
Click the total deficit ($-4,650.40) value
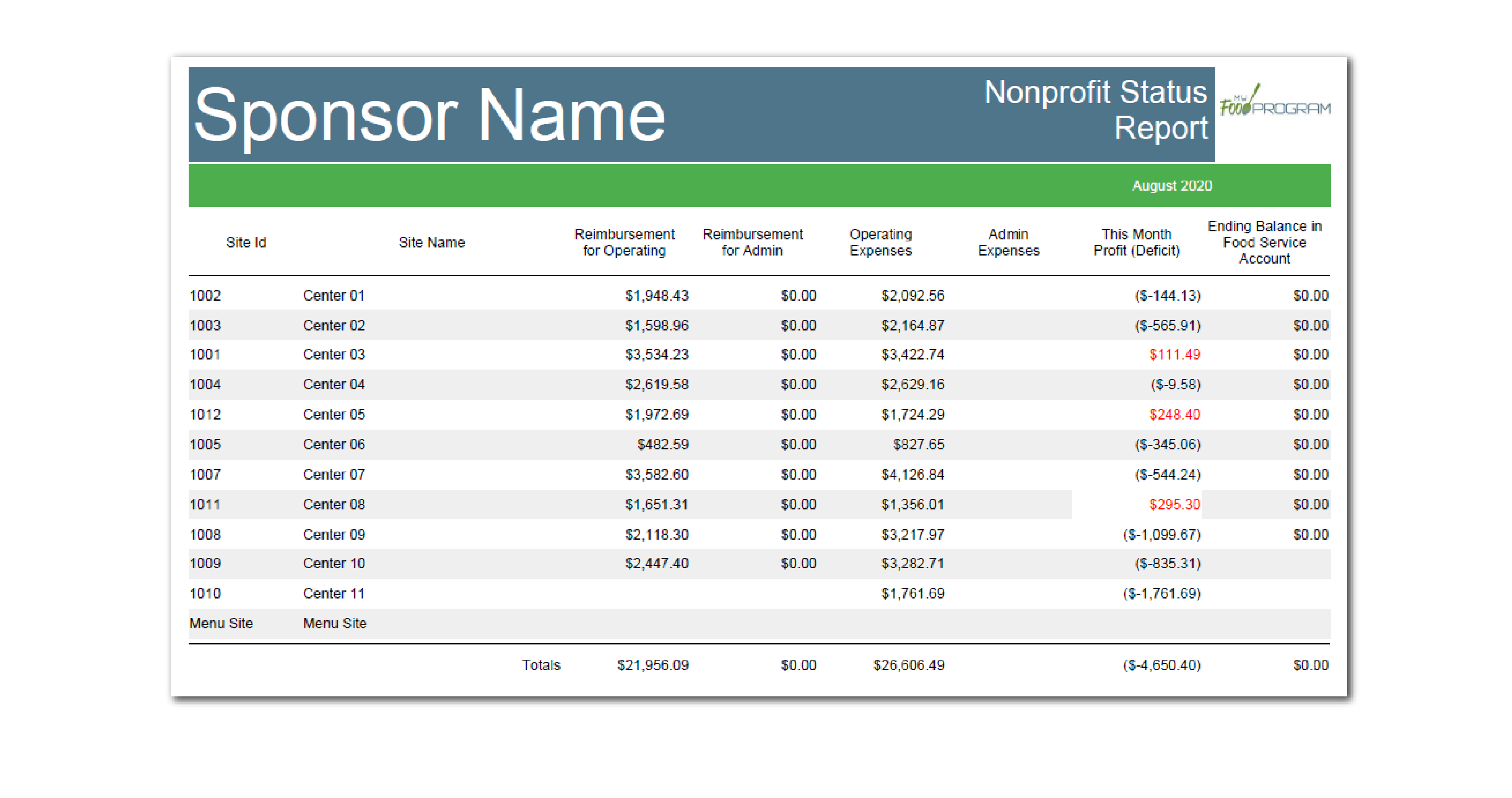tap(1161, 665)
